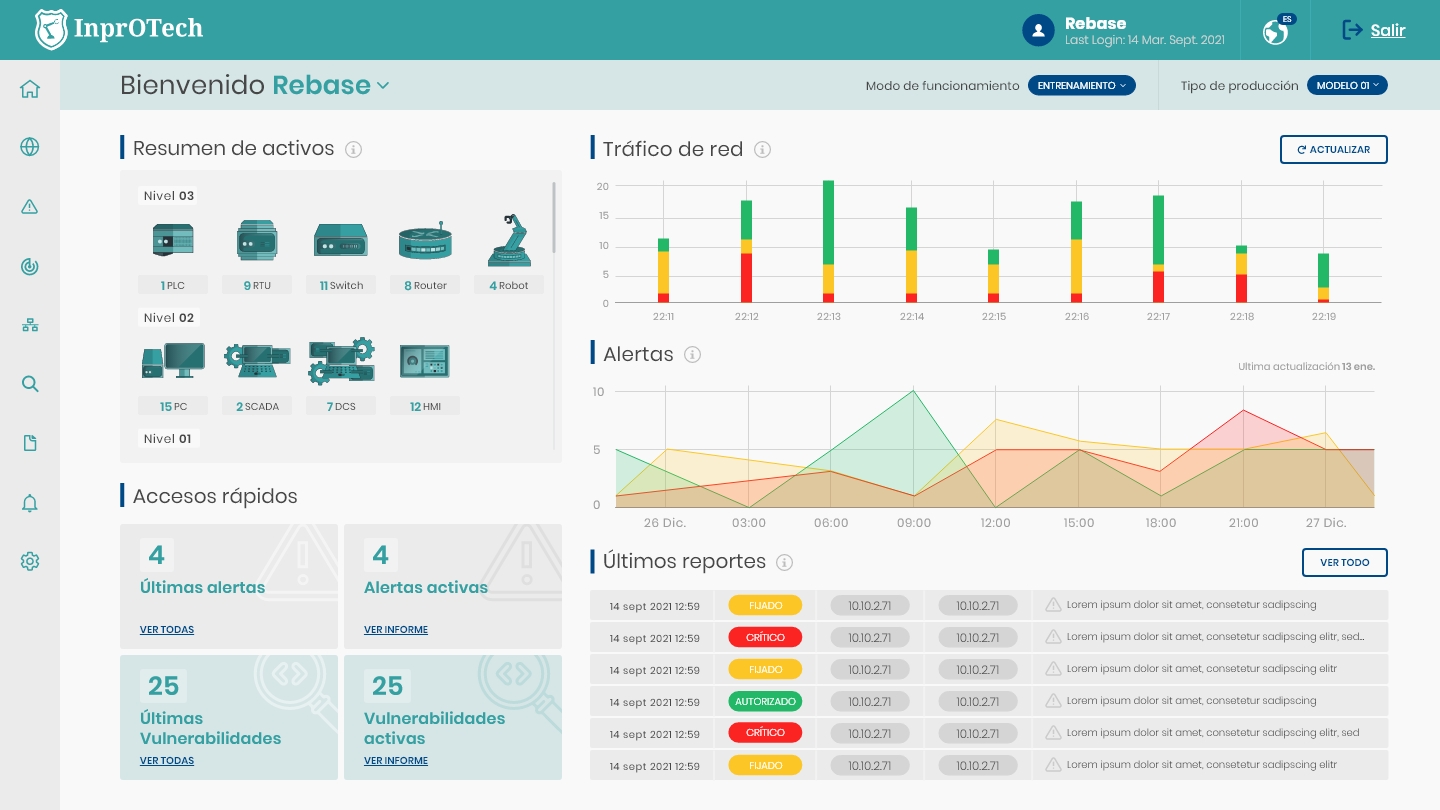Select the Router asset icon

(425, 243)
